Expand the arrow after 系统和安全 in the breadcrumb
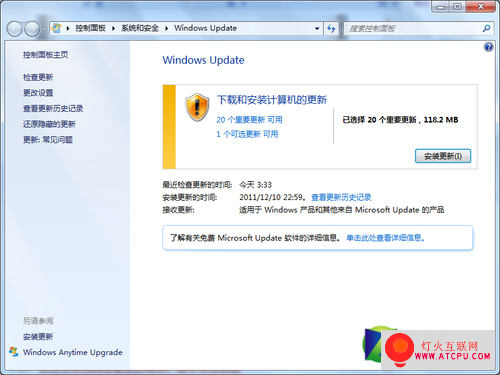500x375 pixels. [167, 28]
